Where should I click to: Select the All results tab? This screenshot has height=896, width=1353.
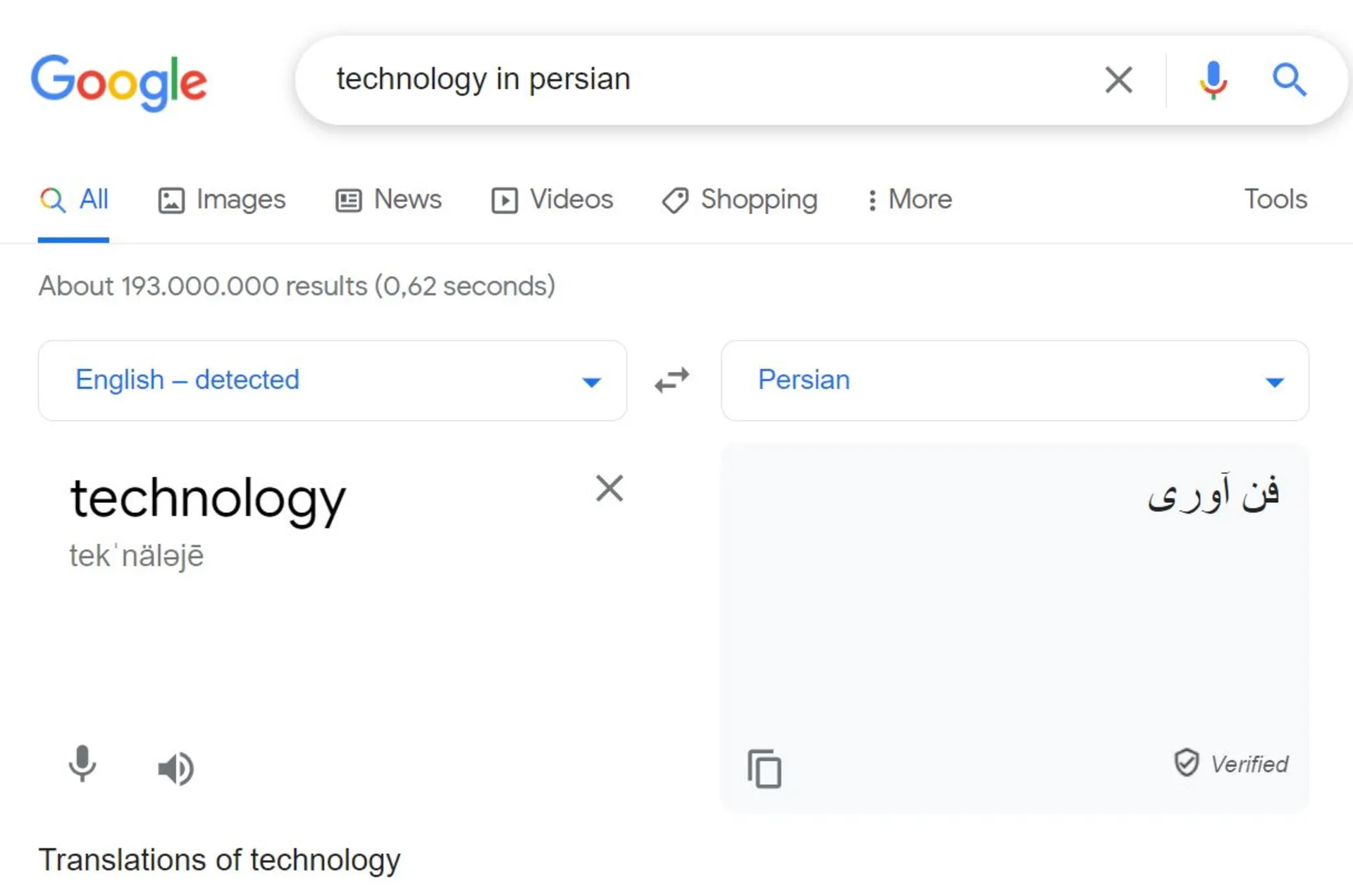74,200
